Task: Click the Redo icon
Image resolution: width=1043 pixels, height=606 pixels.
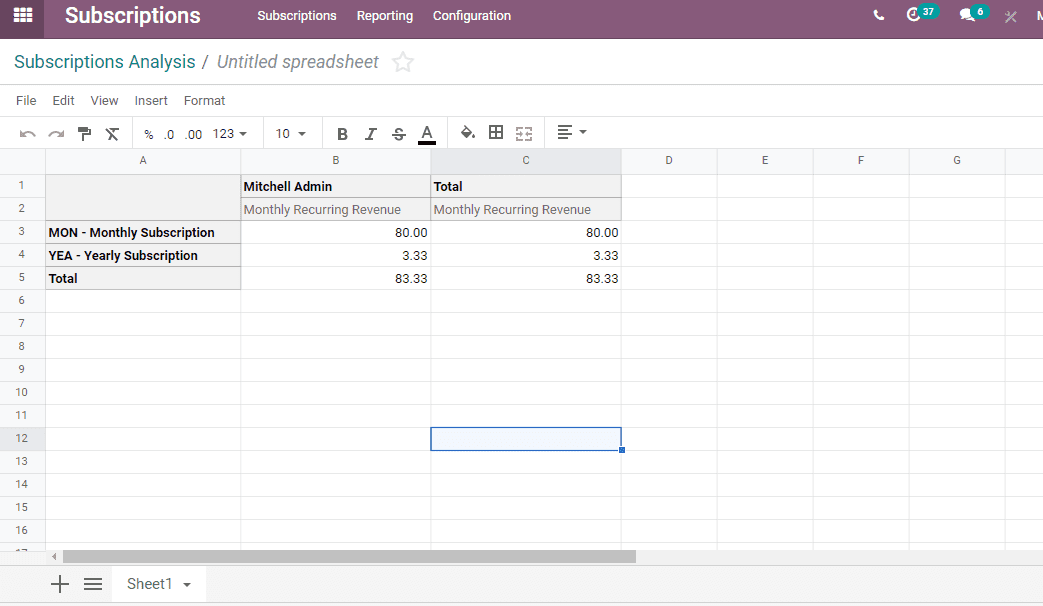Action: (56, 132)
